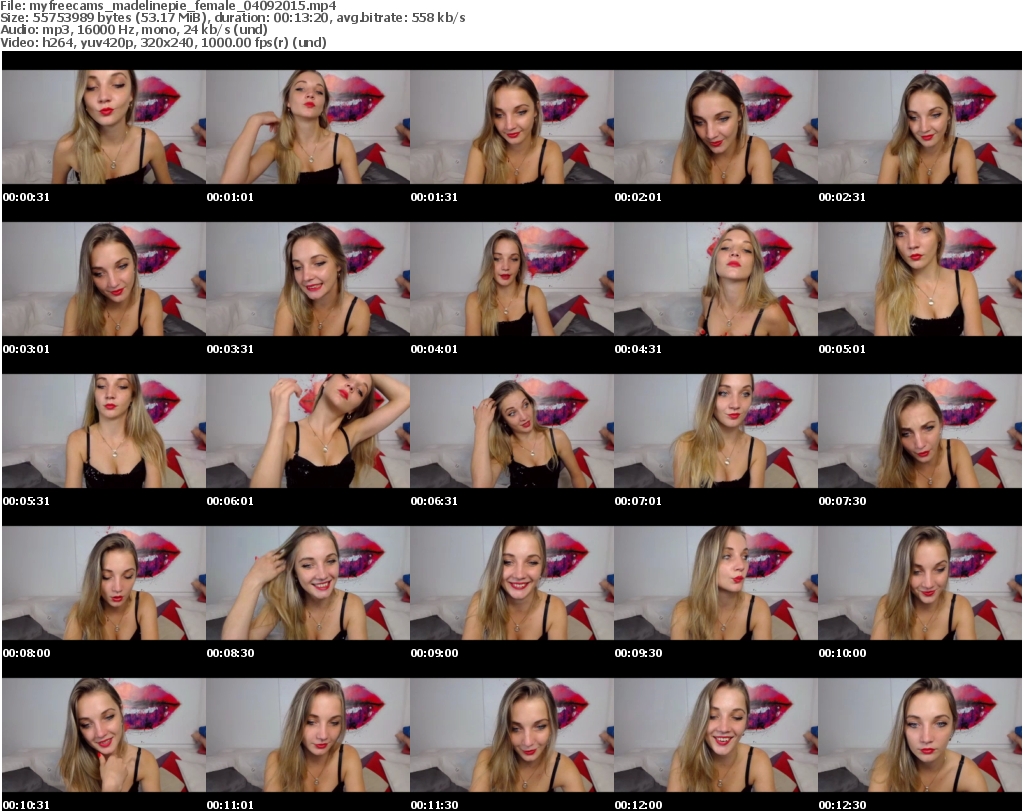Select the thumbnail frame at 00:02:31
Viewport: 1024px width, 811px height.
920,127
